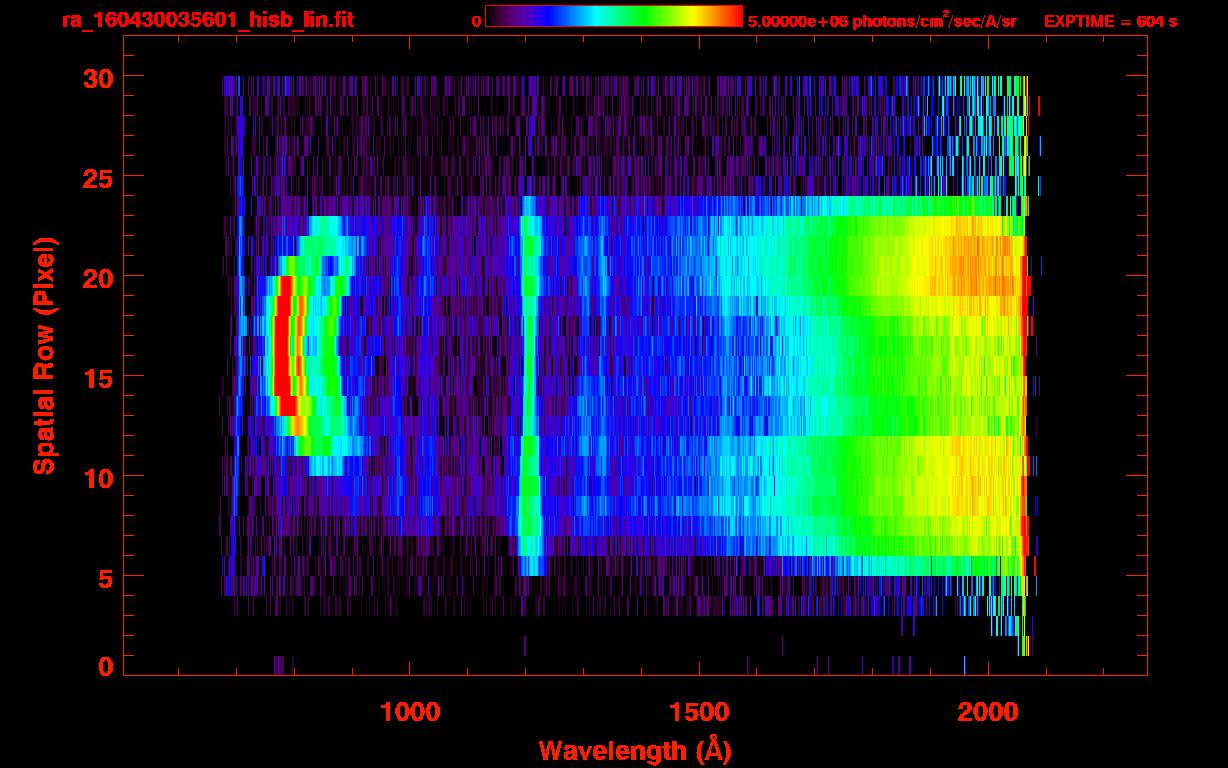Click the filename title ra_160430035601_hisb_lin.fit
Image resolution: width=1228 pixels, height=768 pixels.
coord(207,20)
